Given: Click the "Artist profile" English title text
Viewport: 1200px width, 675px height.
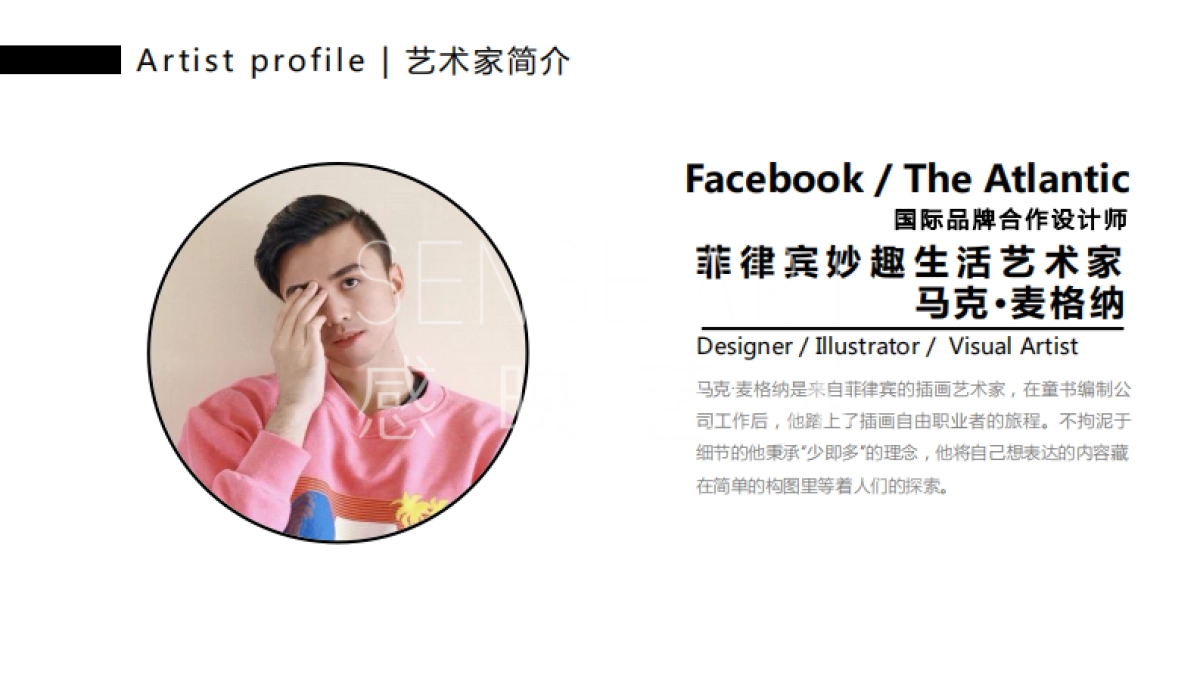Looking at the screenshot, I should click(251, 61).
